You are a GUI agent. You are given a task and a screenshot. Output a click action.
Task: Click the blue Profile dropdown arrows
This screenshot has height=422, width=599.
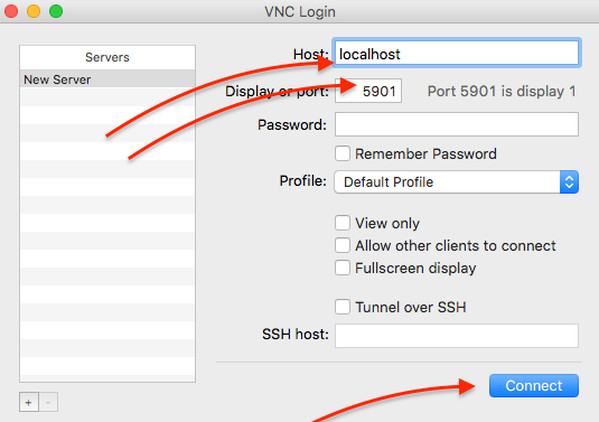coord(569,182)
